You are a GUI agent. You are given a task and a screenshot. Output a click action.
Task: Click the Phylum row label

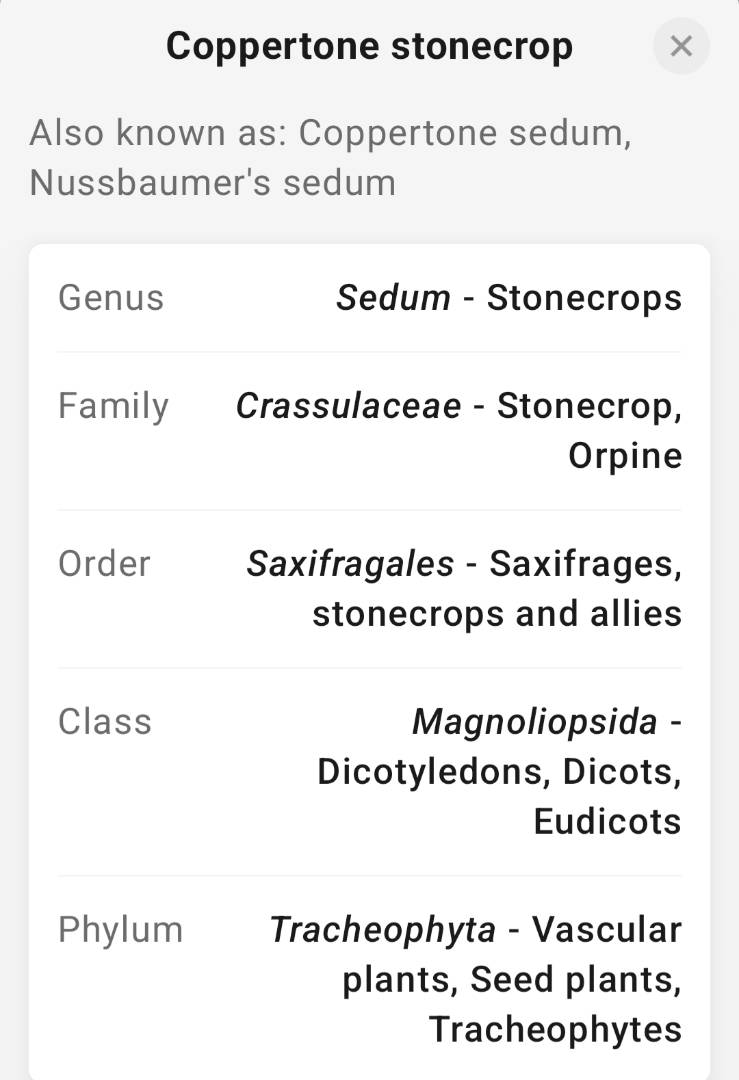pyautogui.click(x=121, y=930)
